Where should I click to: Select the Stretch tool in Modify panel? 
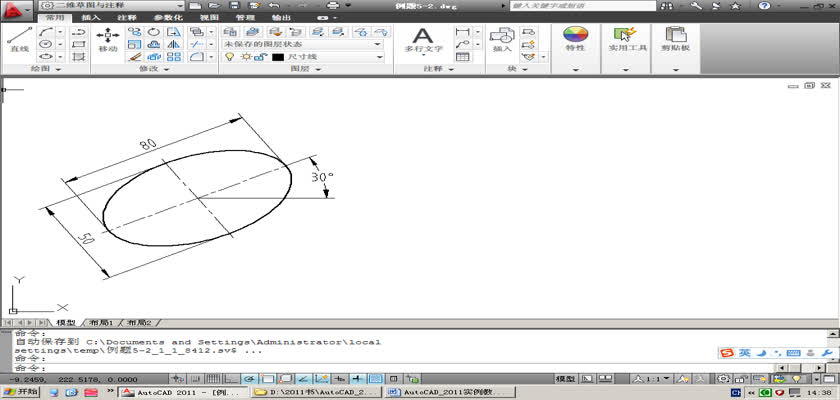click(x=174, y=32)
